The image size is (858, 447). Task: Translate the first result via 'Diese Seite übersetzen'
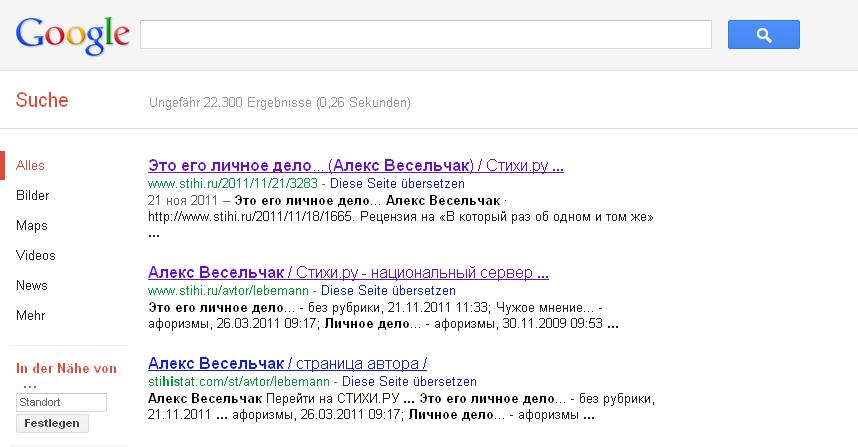click(397, 184)
